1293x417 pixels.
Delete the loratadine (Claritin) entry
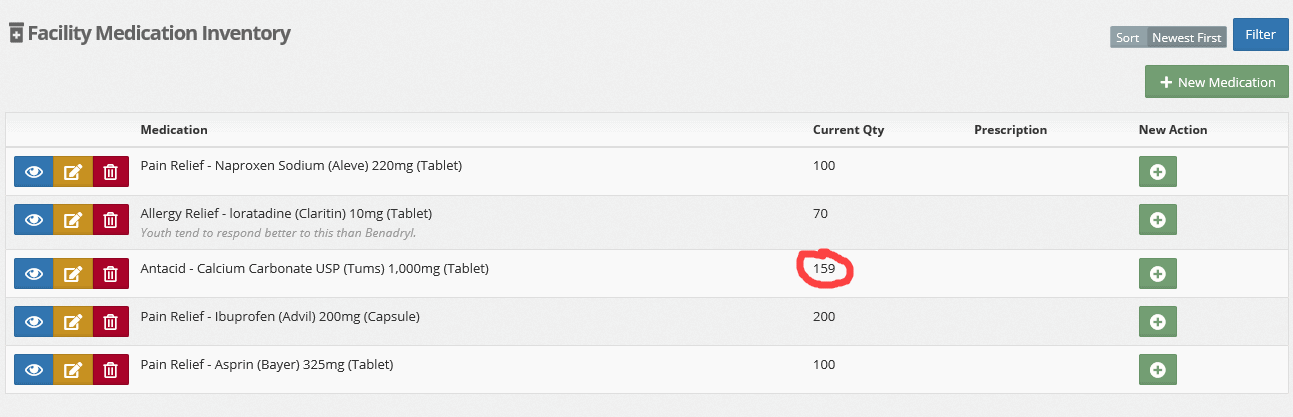point(111,220)
